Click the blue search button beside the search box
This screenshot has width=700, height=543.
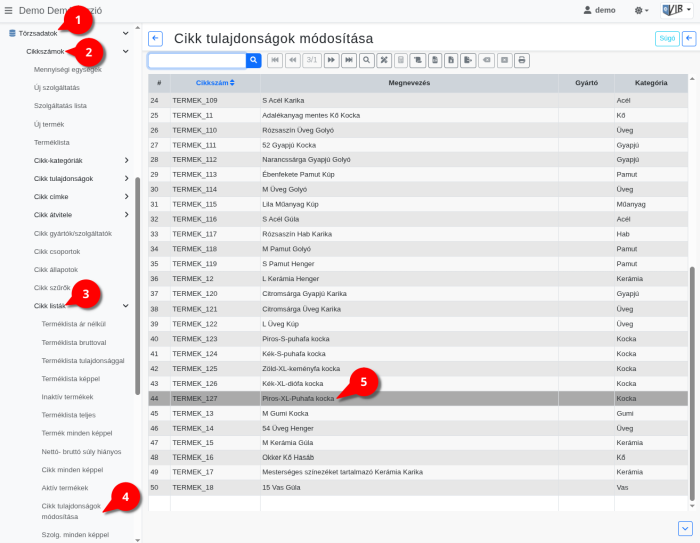pyautogui.click(x=254, y=60)
